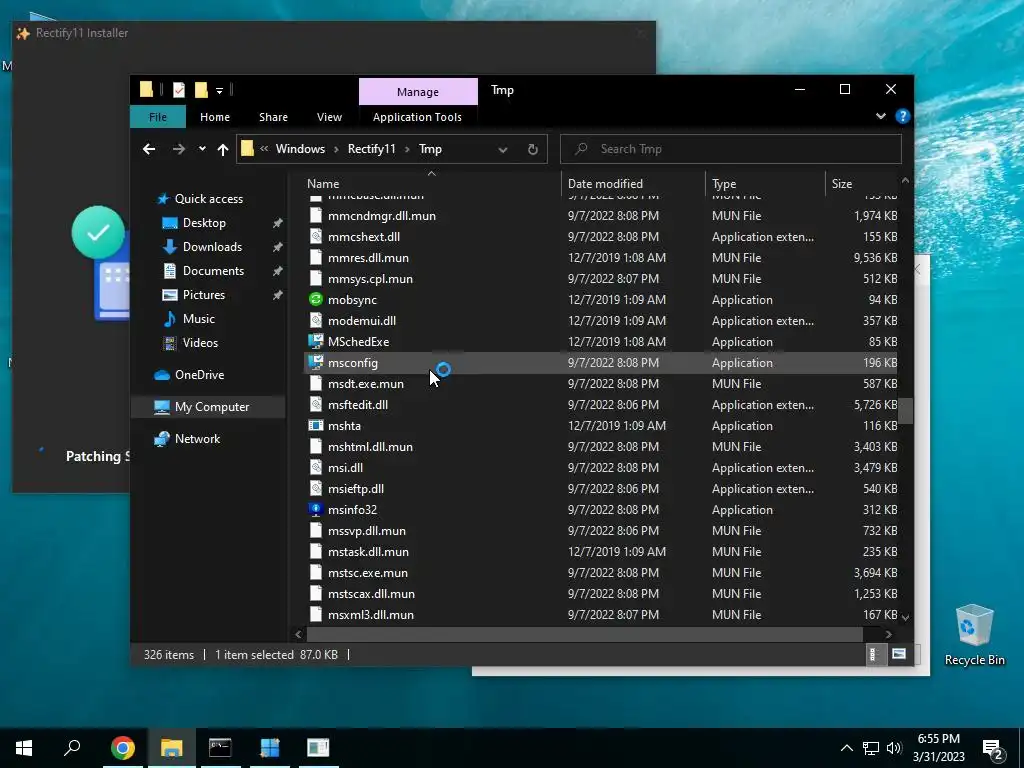Expand the address bar history dropdown
The height and width of the screenshot is (768, 1024).
point(503,150)
